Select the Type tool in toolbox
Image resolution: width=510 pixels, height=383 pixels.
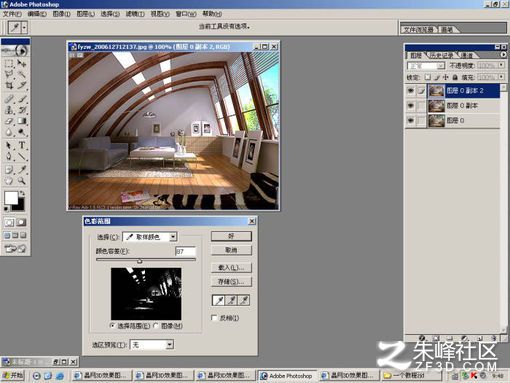(x=22, y=145)
